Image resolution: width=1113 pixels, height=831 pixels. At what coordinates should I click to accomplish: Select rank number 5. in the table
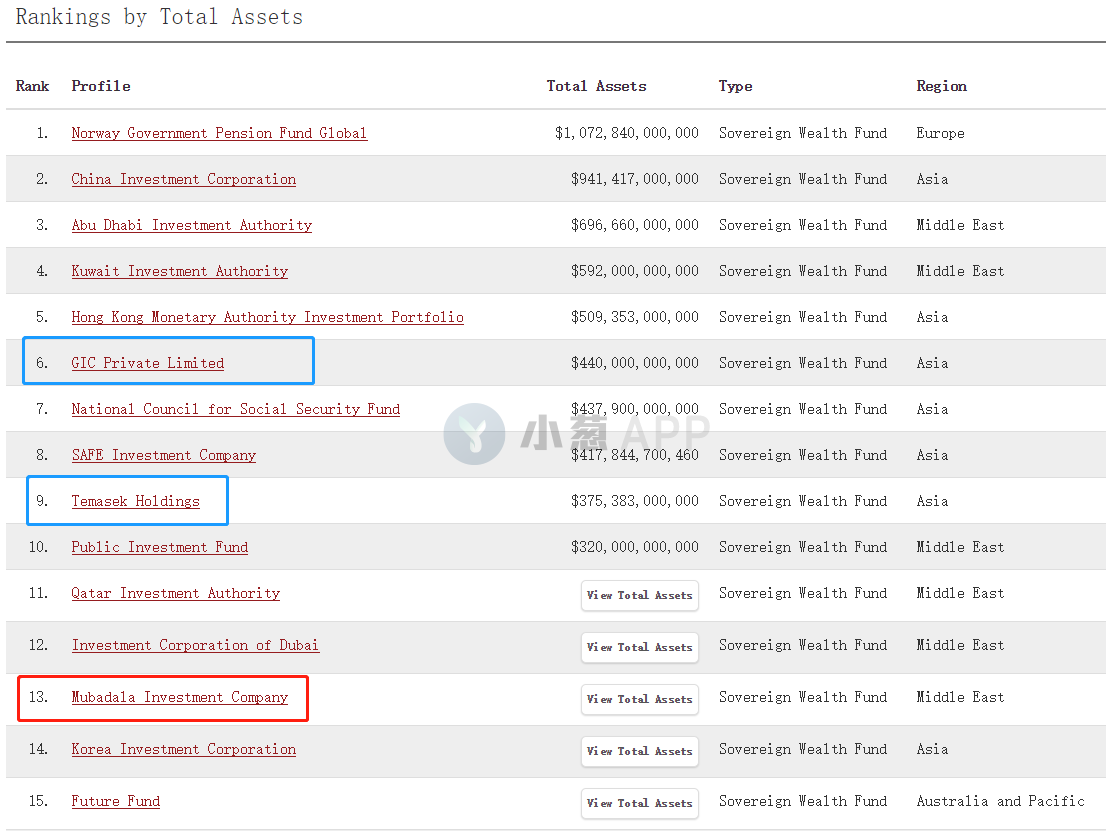[x=42, y=317]
